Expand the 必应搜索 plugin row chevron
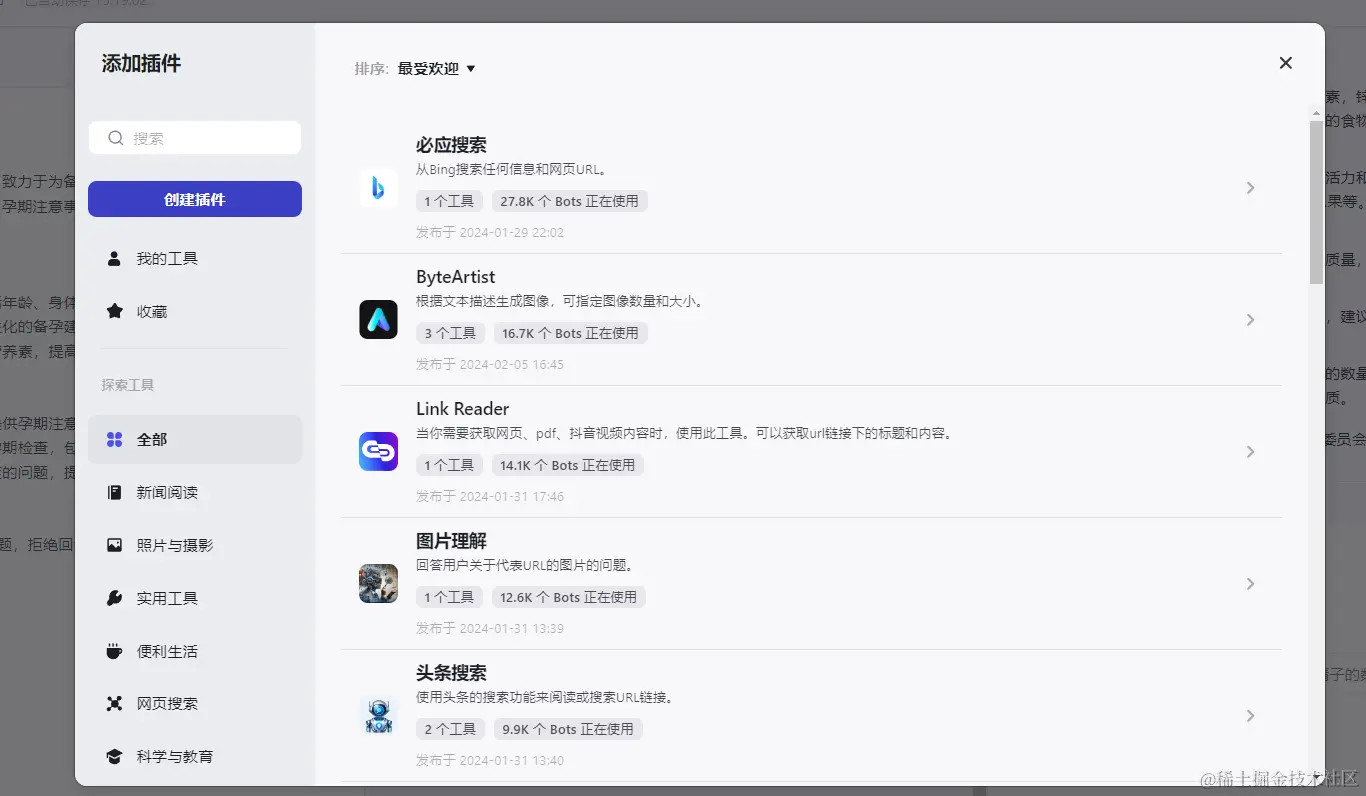The height and width of the screenshot is (796, 1366). click(x=1250, y=188)
